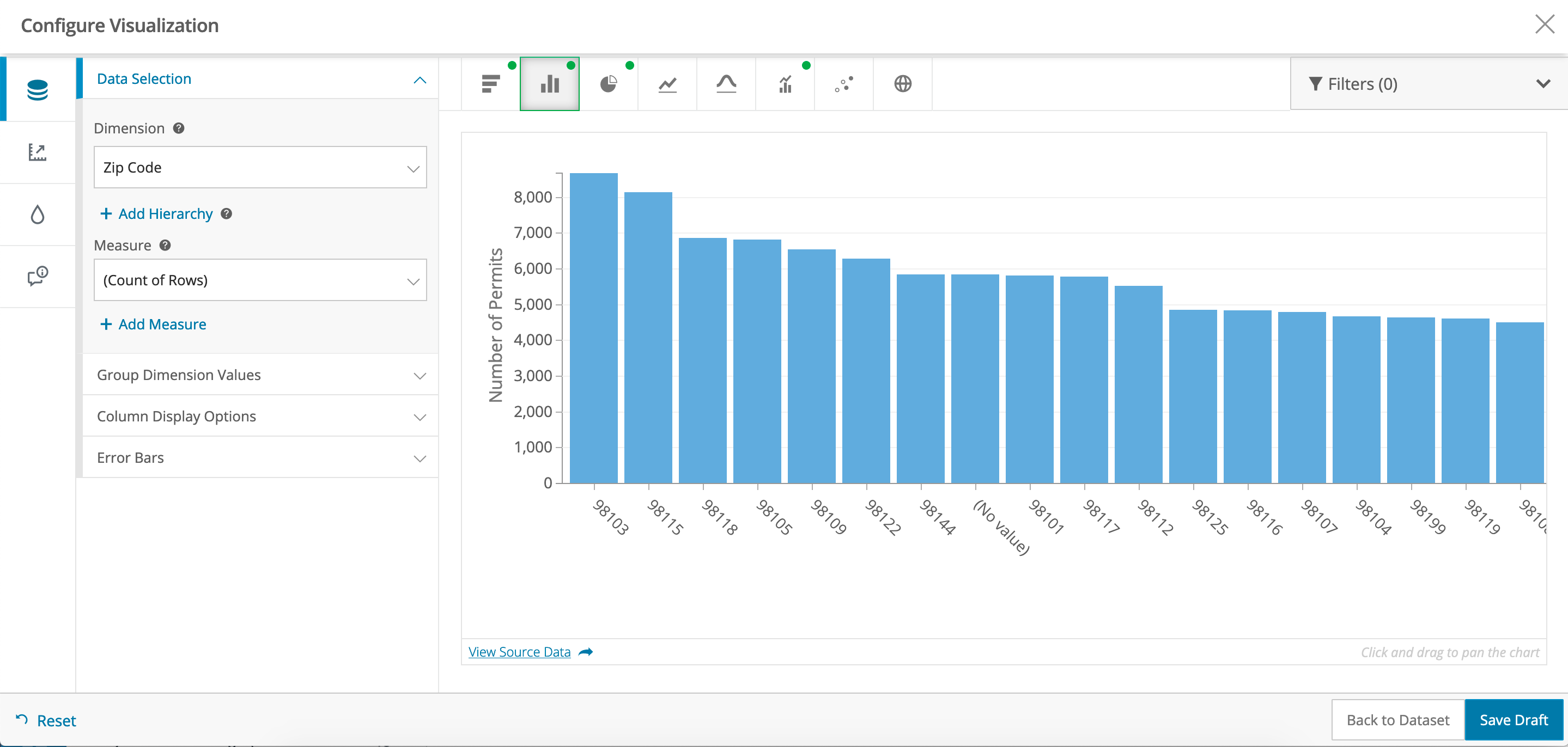Image resolution: width=1568 pixels, height=747 pixels.
Task: Open the Count of Rows measure dropdown
Action: pyautogui.click(x=260, y=280)
